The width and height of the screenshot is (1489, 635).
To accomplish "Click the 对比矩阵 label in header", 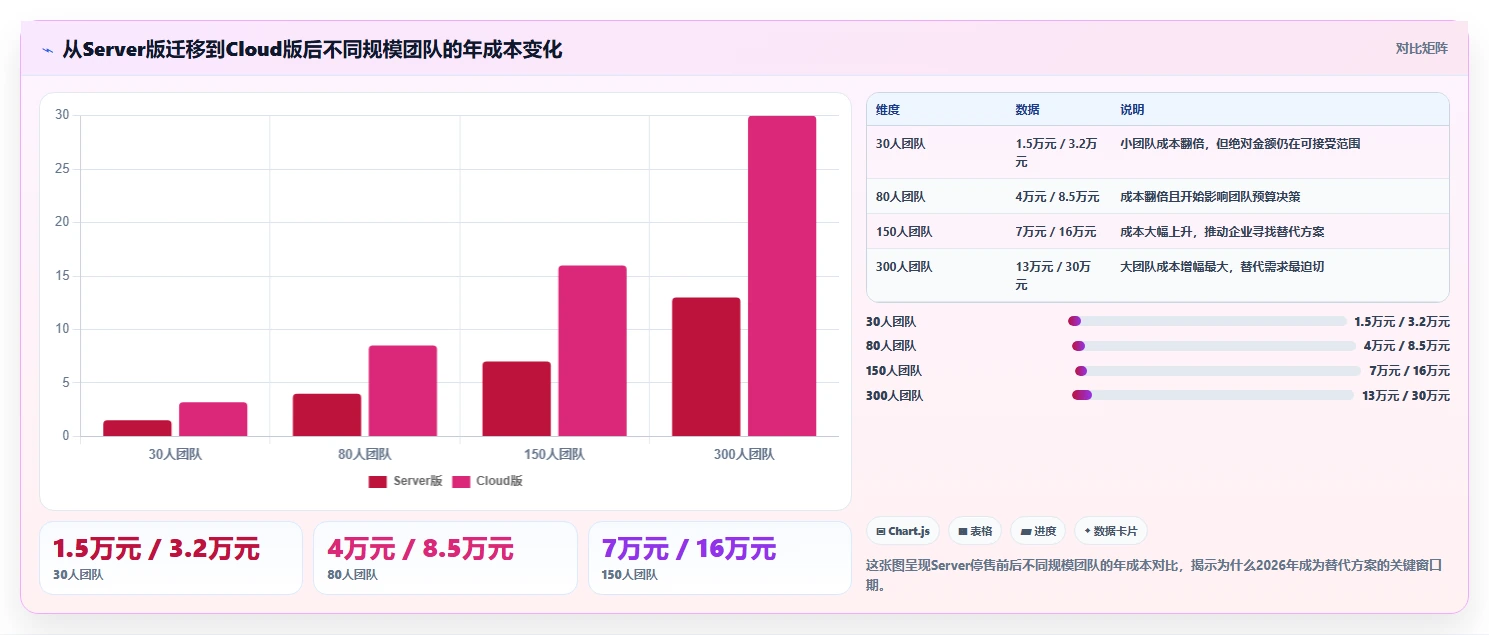I will click(1422, 48).
